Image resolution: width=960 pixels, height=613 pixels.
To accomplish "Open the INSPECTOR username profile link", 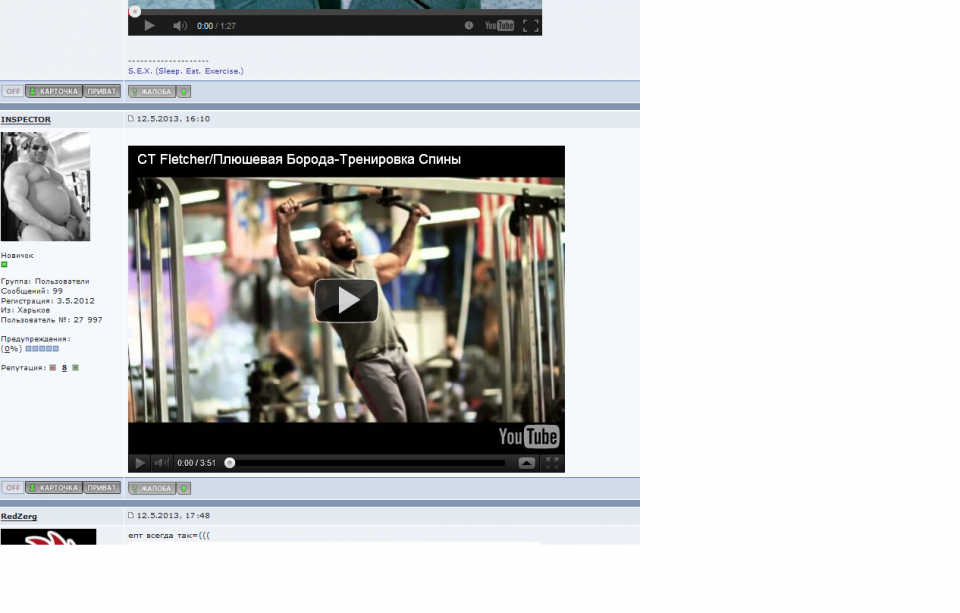I will (26, 120).
